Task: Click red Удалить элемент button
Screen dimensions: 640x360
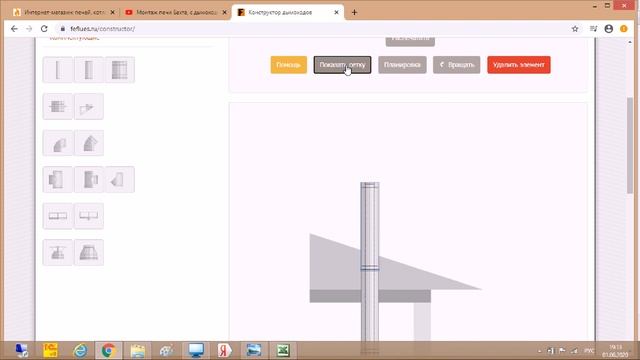Action: click(519, 65)
